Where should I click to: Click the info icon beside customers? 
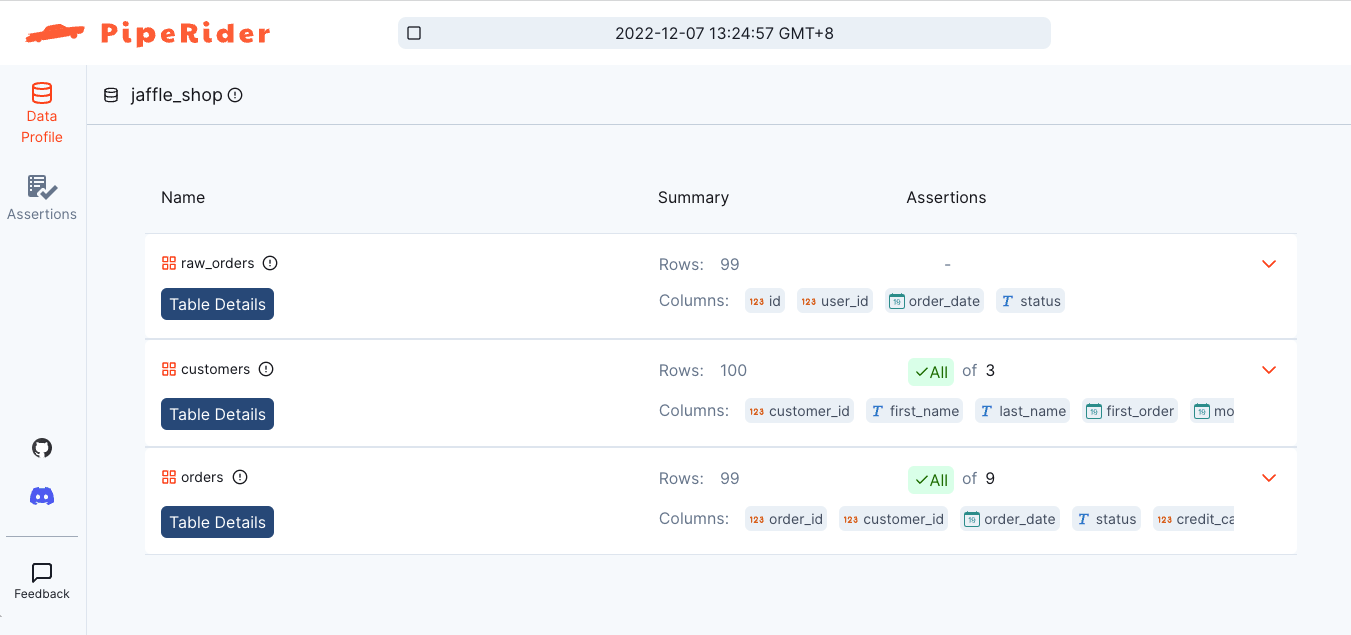click(x=266, y=369)
